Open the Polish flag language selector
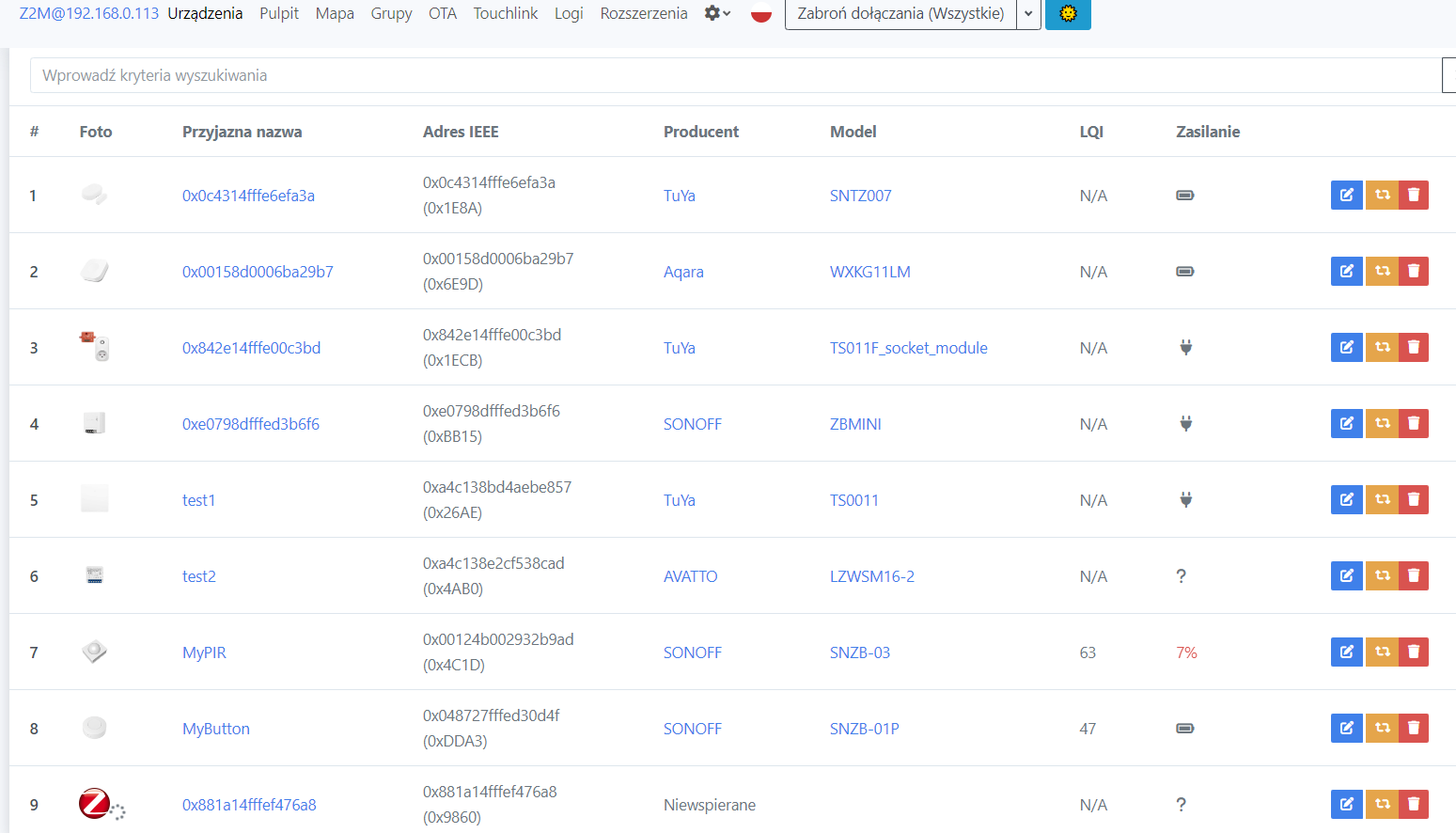The image size is (1456, 833). [761, 14]
